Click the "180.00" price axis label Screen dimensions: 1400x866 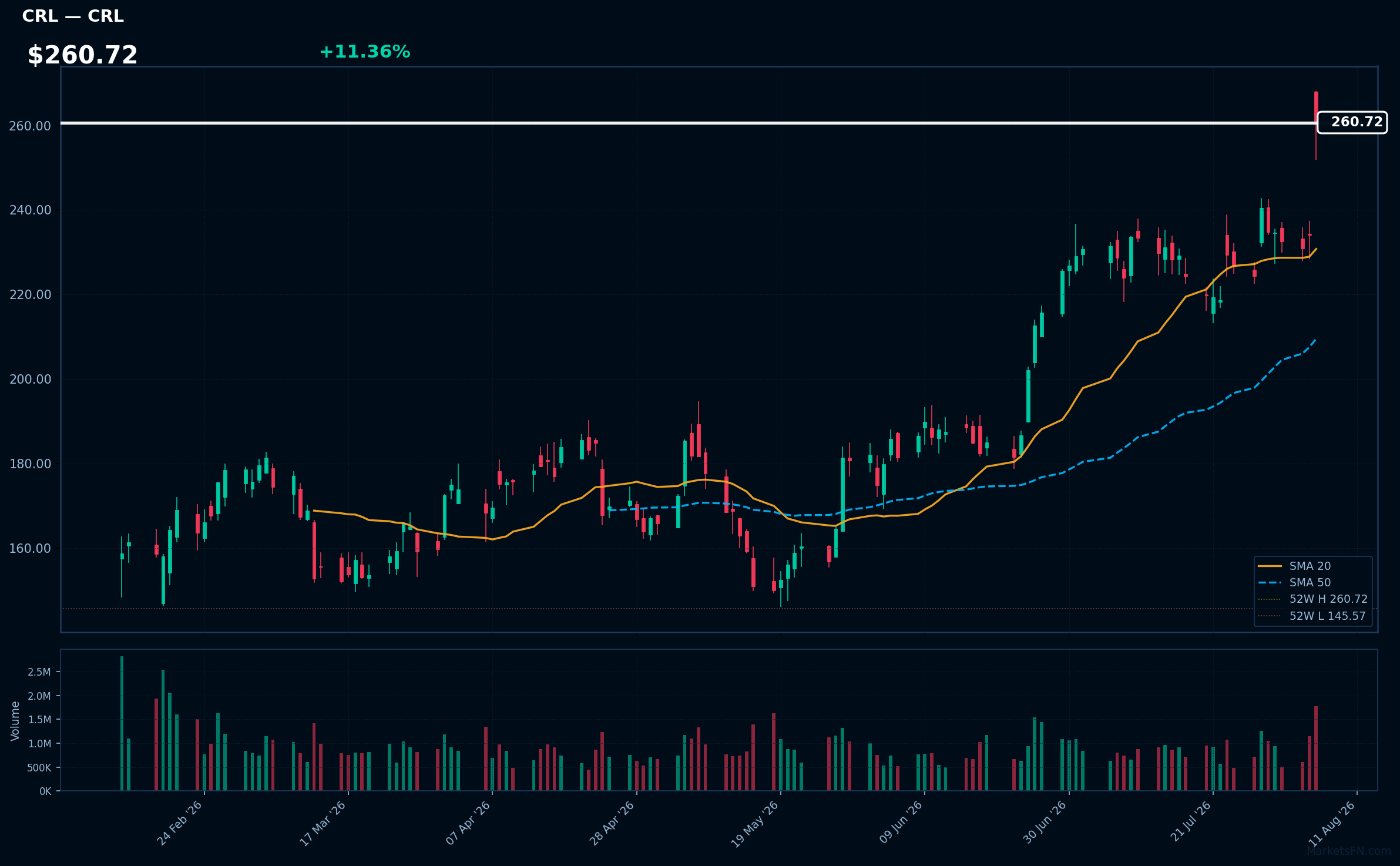(x=31, y=464)
